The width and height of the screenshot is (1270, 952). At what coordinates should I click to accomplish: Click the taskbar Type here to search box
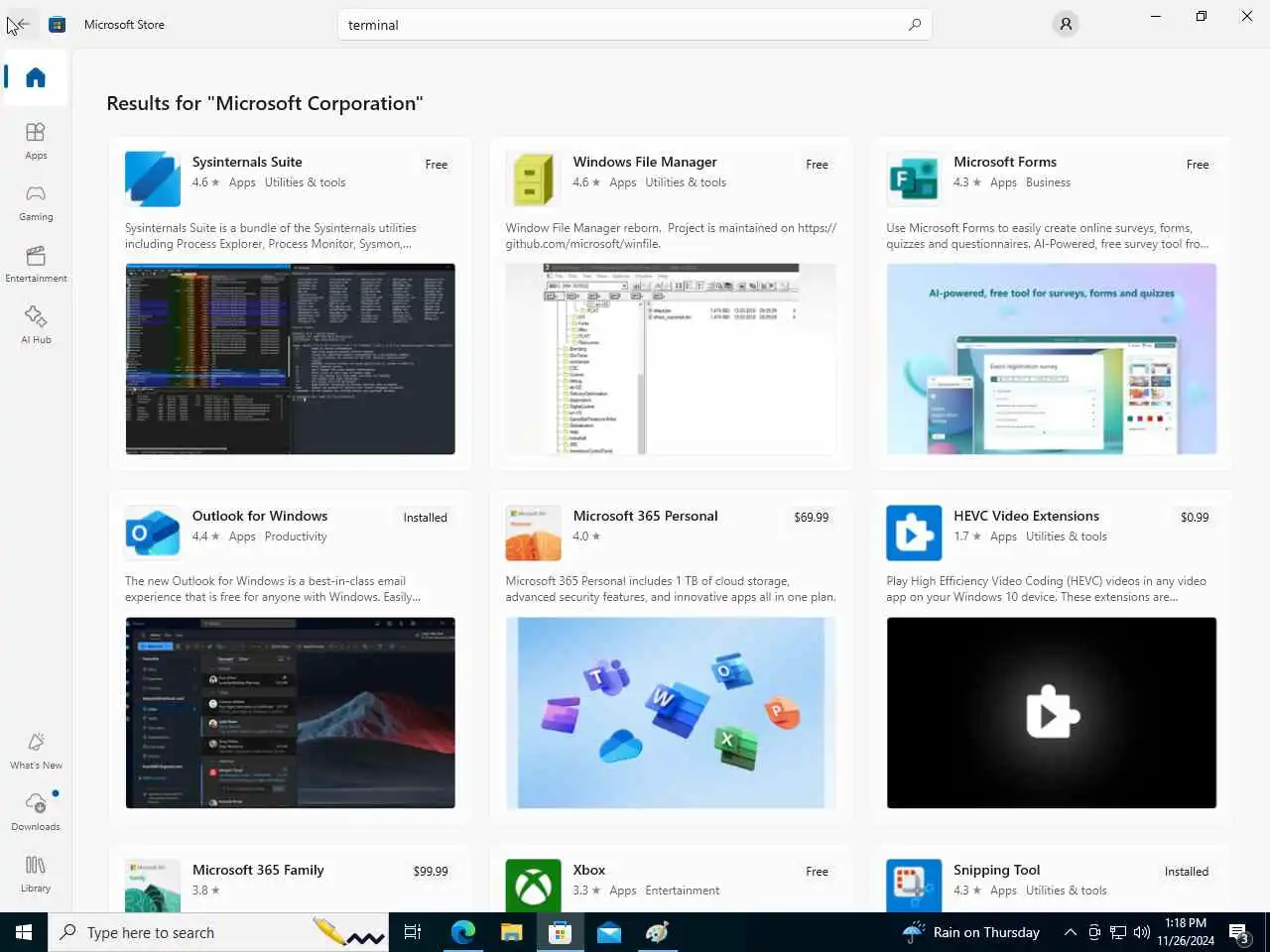218,932
